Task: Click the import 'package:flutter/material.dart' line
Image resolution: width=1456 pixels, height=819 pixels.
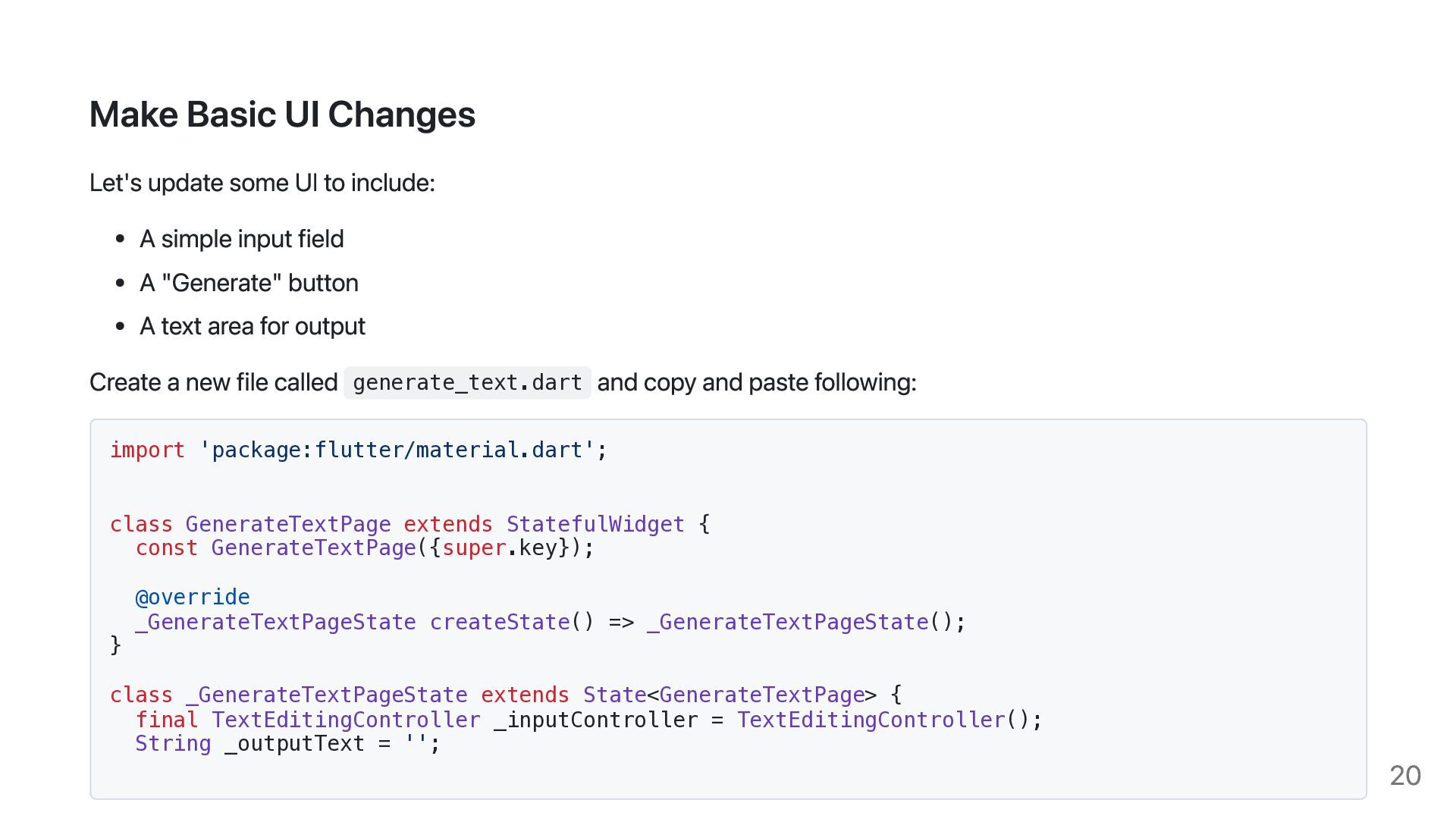Action: [359, 450]
